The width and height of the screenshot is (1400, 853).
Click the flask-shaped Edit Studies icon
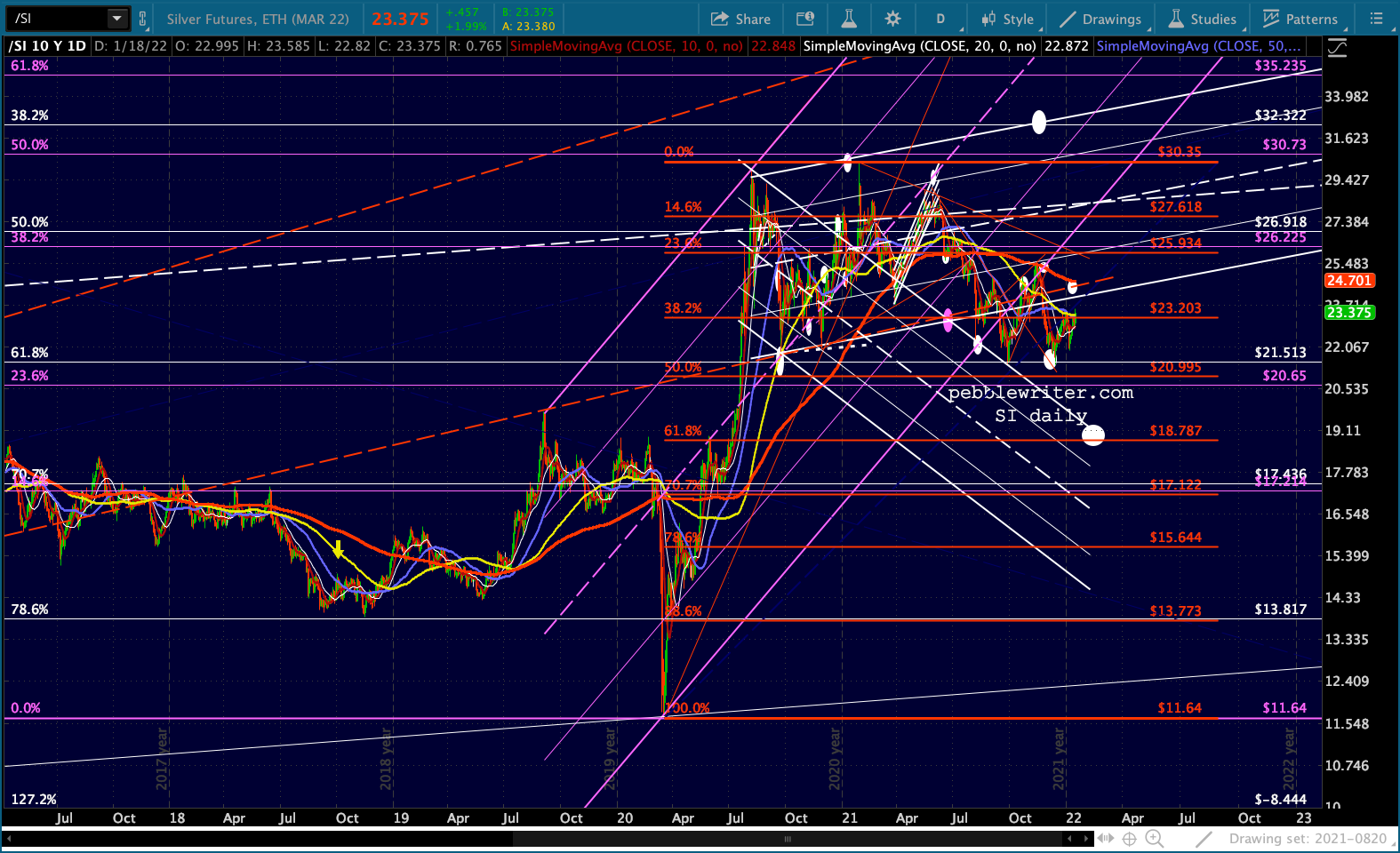coord(849,19)
